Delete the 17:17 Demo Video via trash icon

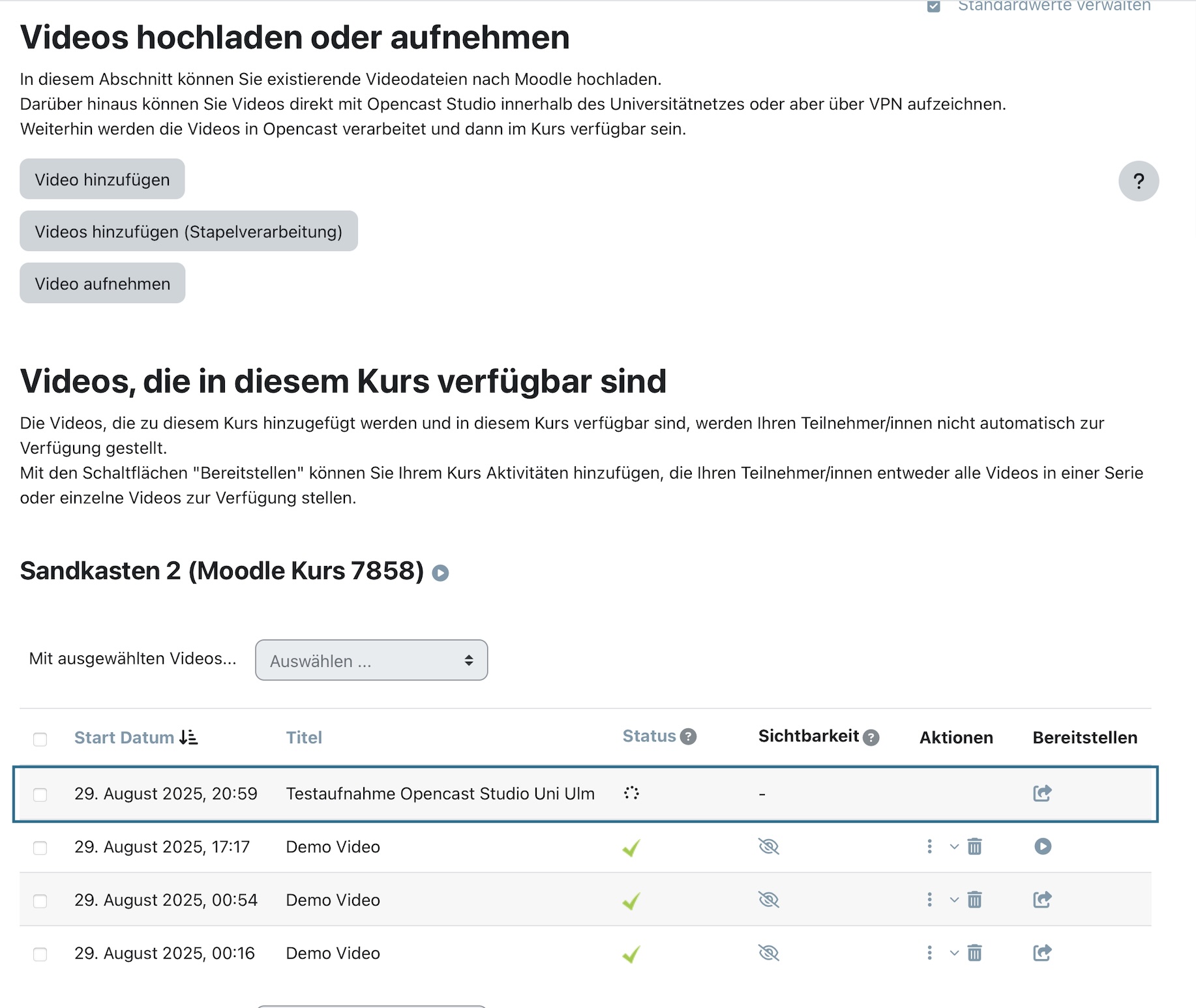point(974,847)
